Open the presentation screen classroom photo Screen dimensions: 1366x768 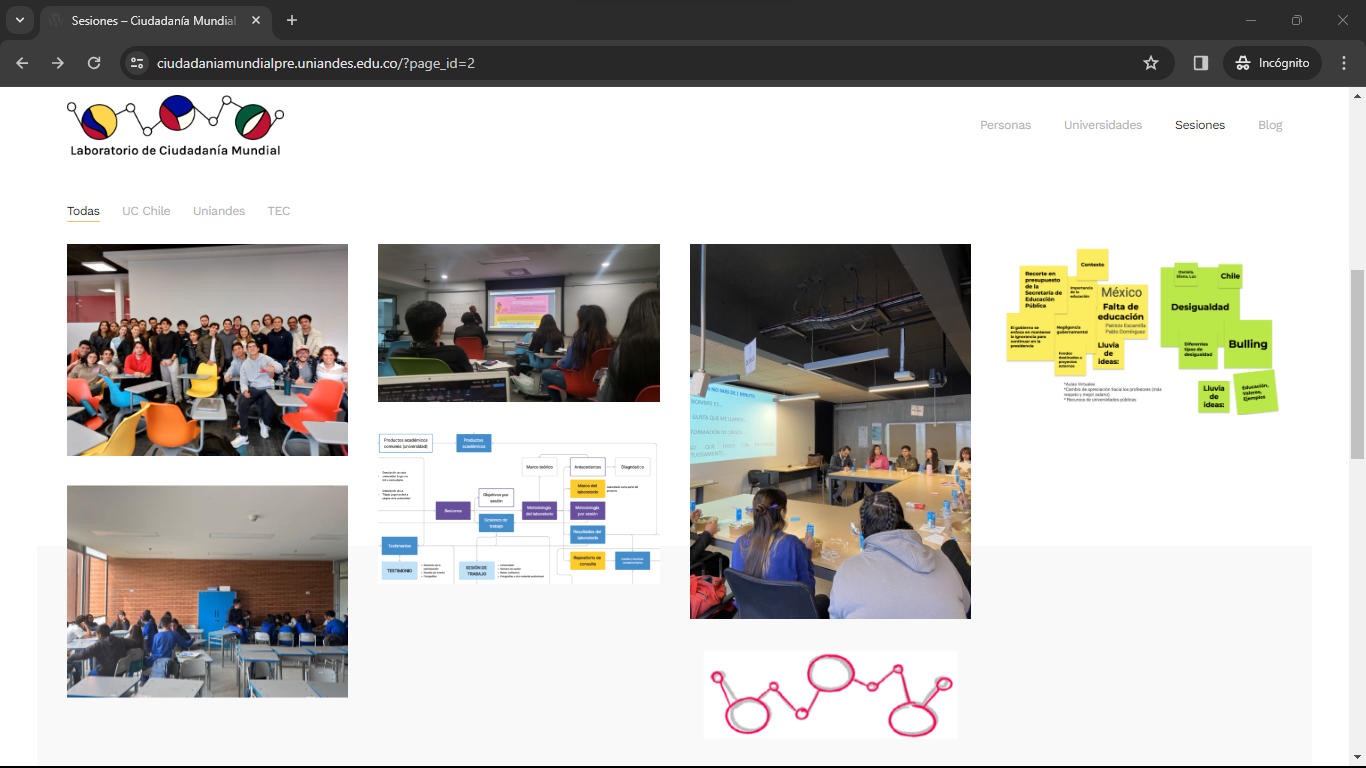(519, 323)
